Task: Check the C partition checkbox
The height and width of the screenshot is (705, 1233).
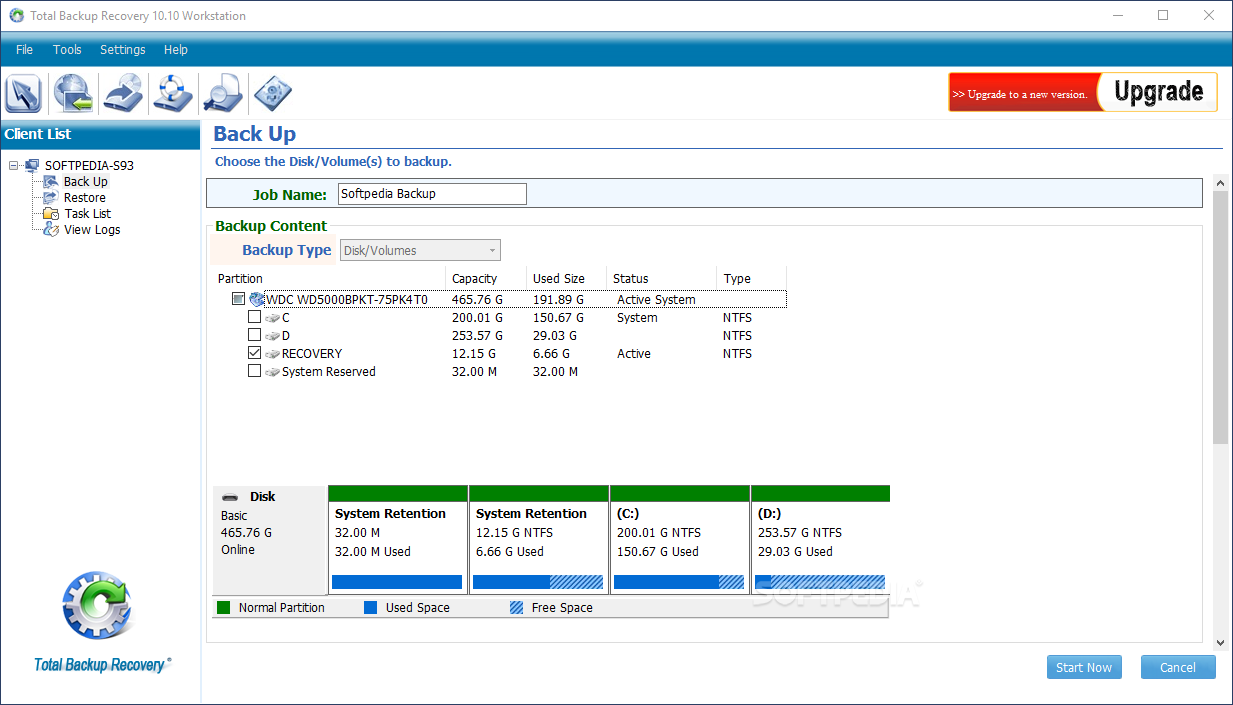Action: [254, 317]
